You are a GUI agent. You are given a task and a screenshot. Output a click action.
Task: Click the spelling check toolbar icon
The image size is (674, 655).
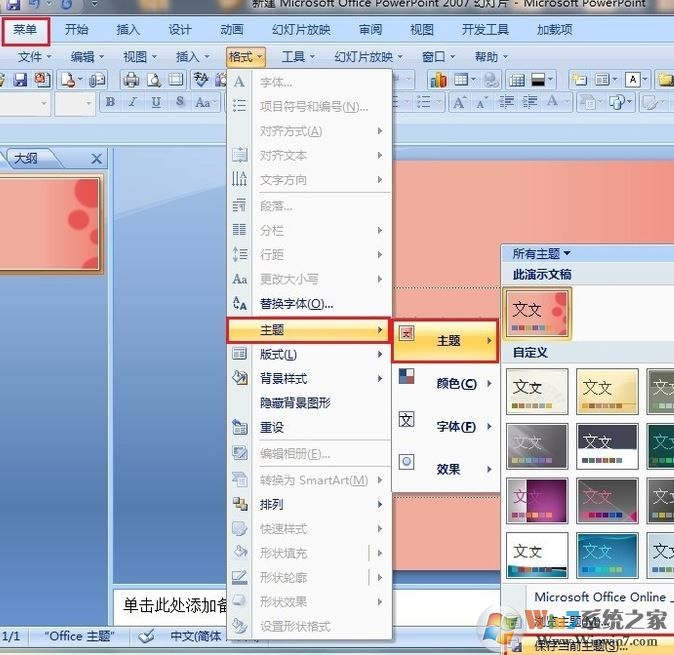click(201, 80)
